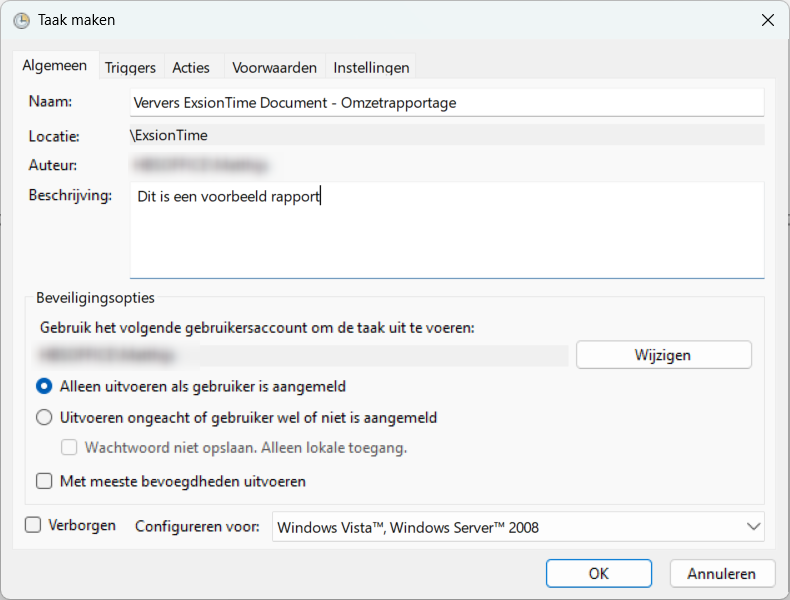Toggle the Verborgen checkbox
Screen dimensions: 790x600
pyautogui.click(x=33, y=525)
